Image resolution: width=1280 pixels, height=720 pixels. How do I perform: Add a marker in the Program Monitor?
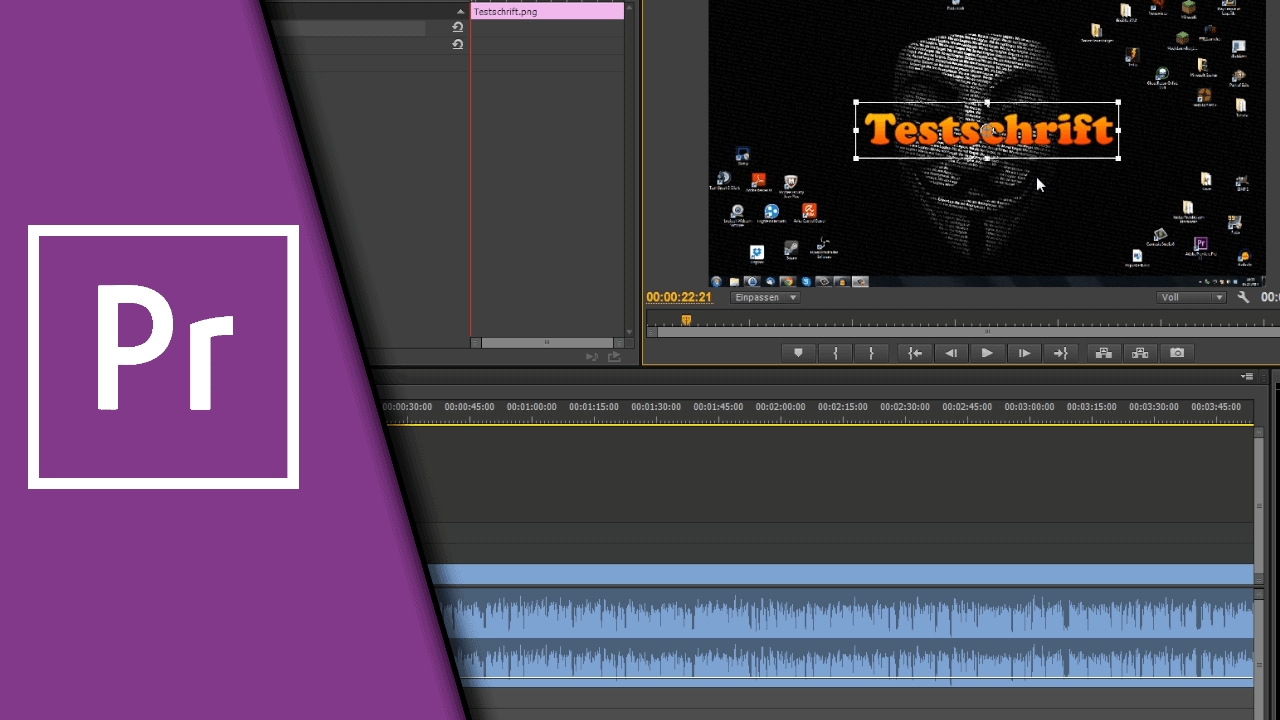pos(798,353)
